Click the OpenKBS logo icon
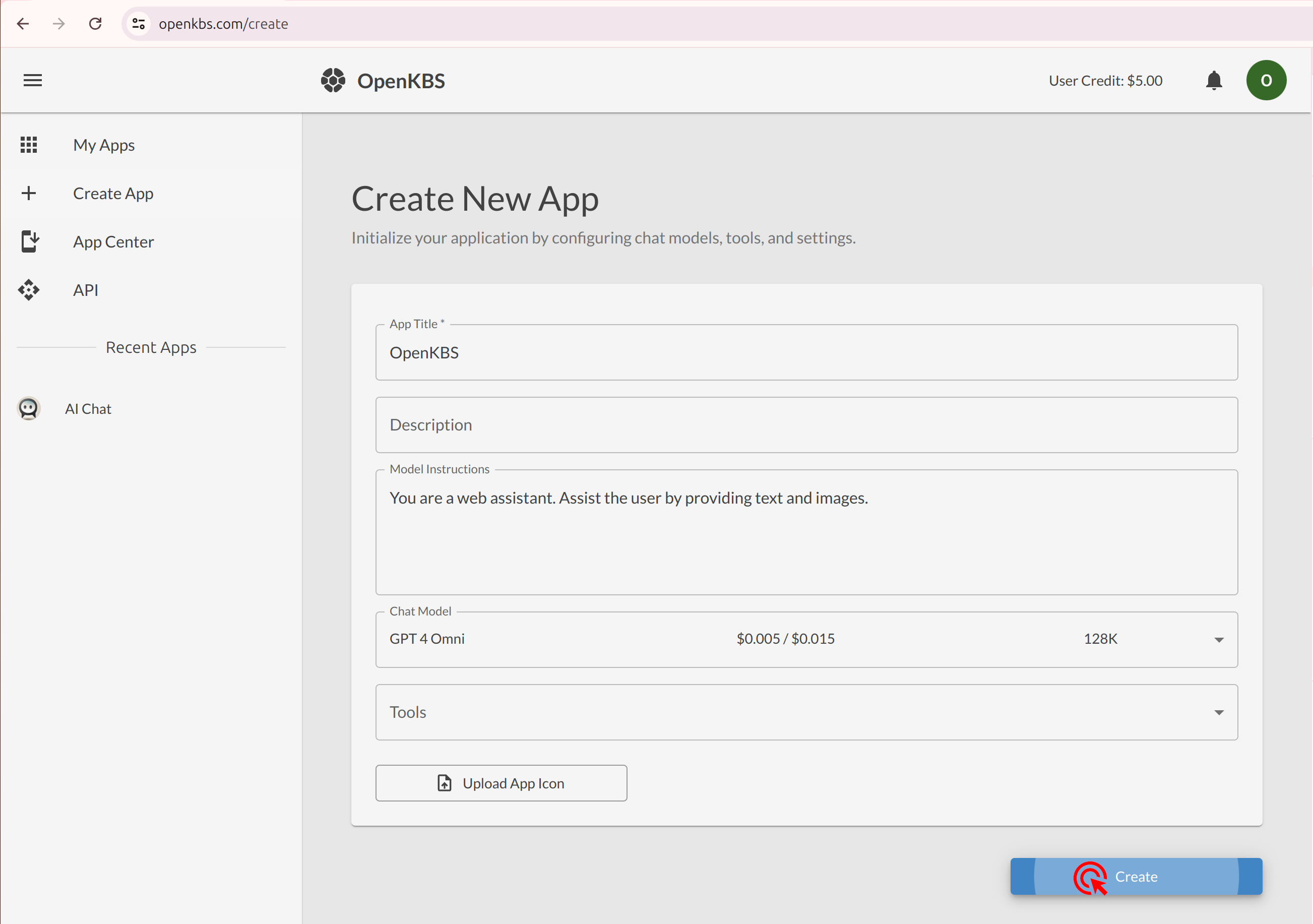Viewport: 1313px width, 924px height. (x=334, y=81)
